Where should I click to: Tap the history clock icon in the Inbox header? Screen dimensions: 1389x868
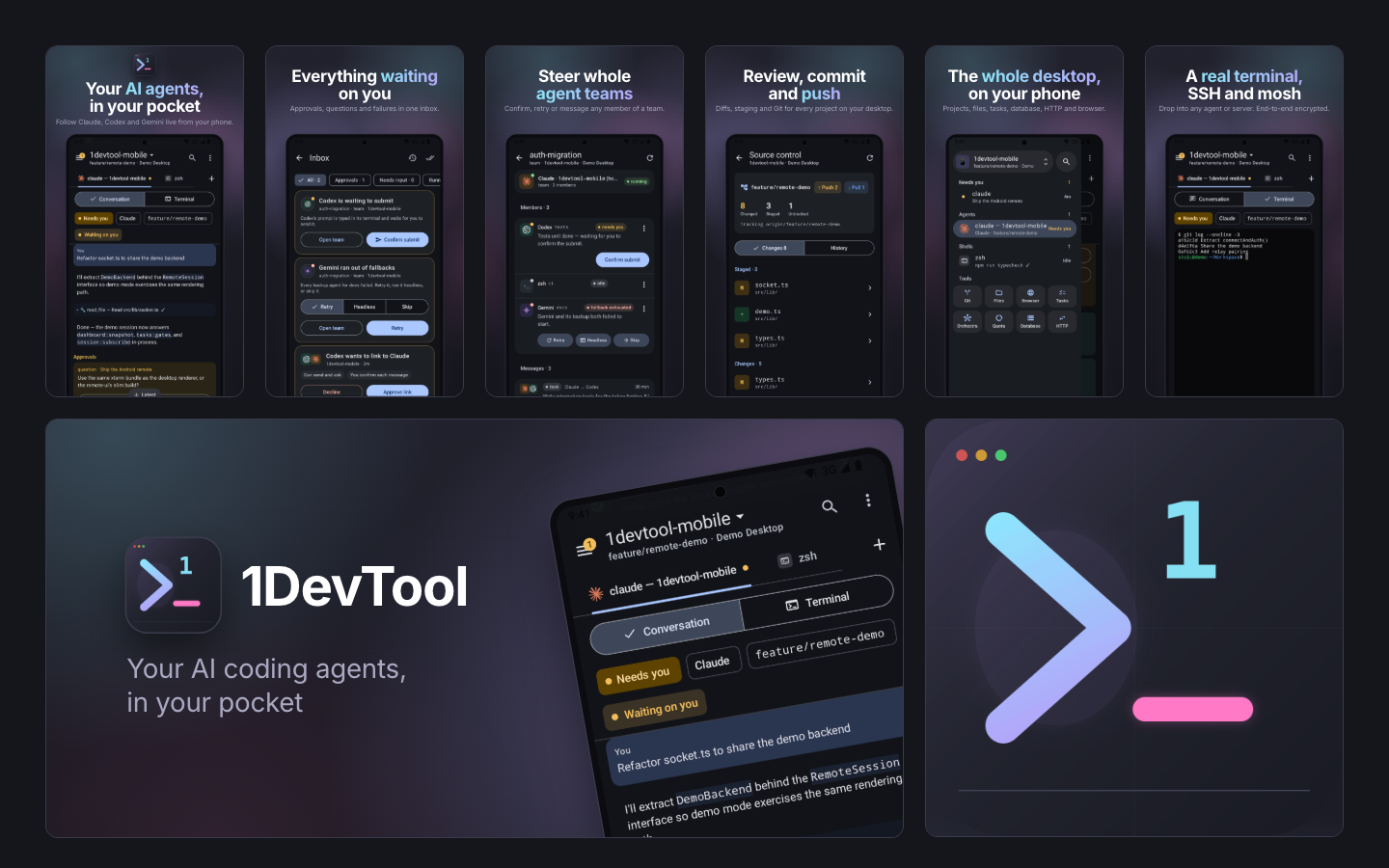coord(412,158)
